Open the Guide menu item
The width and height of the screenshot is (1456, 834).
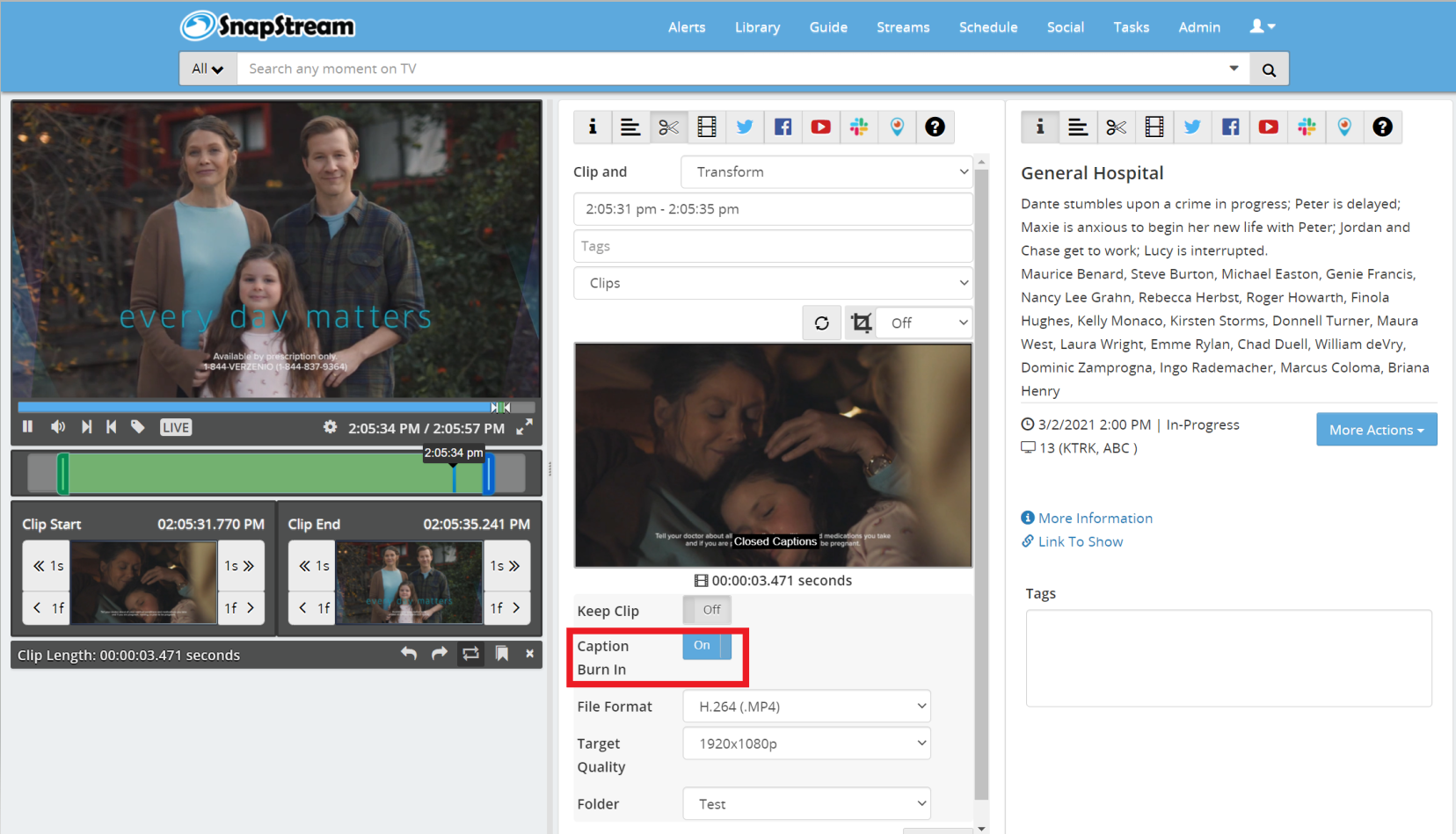pos(828,27)
